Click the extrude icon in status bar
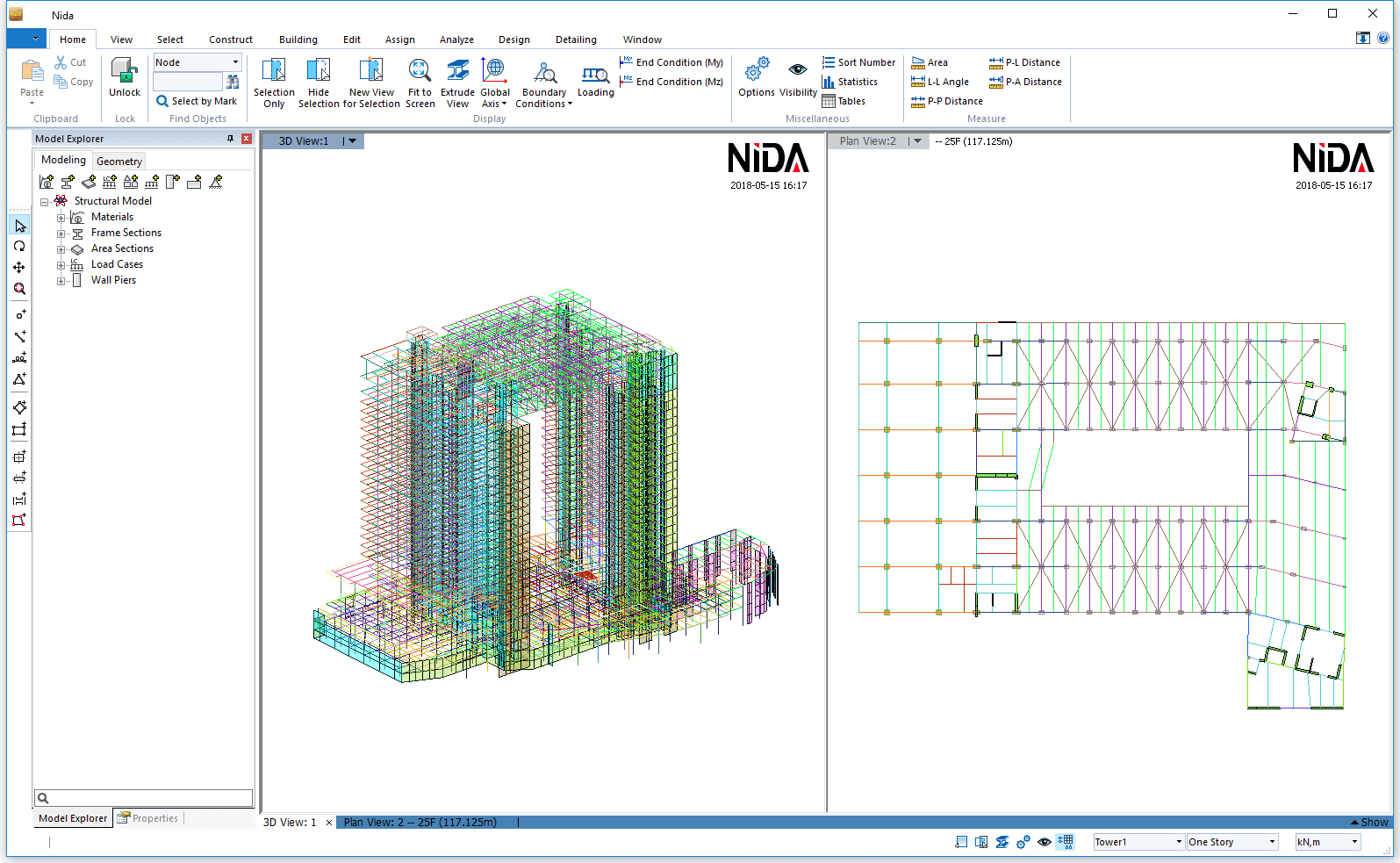This screenshot has width=1400, height=863. (1002, 842)
